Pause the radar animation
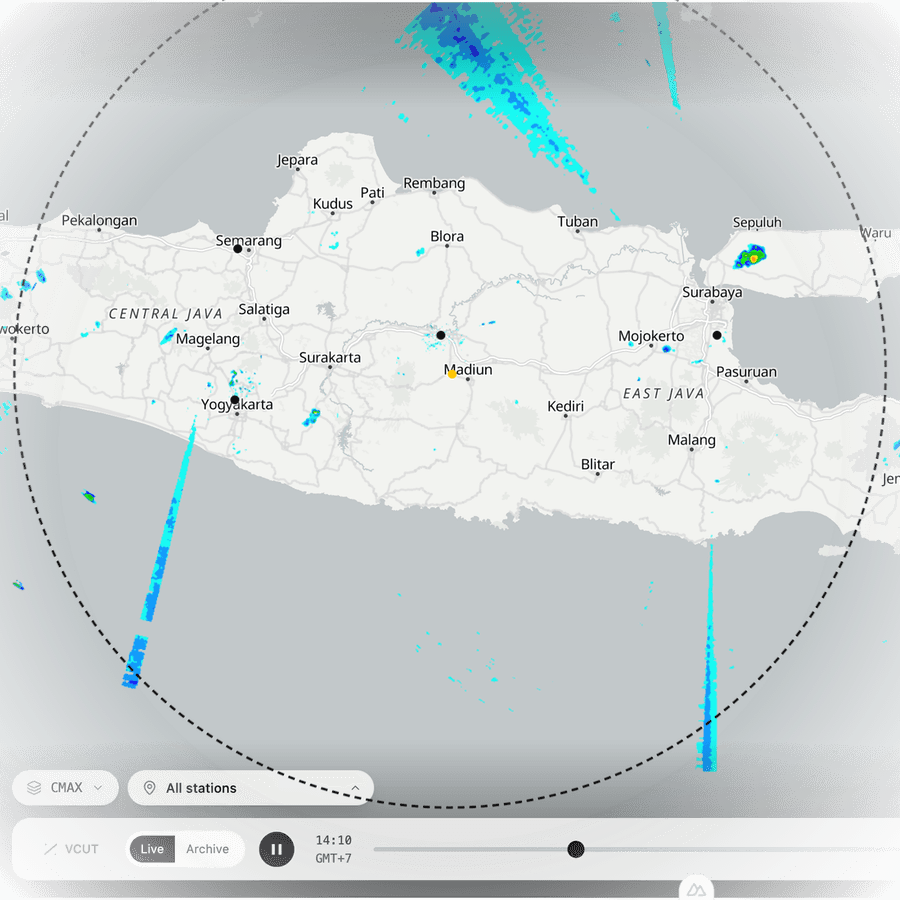The height and width of the screenshot is (900, 900). [277, 849]
